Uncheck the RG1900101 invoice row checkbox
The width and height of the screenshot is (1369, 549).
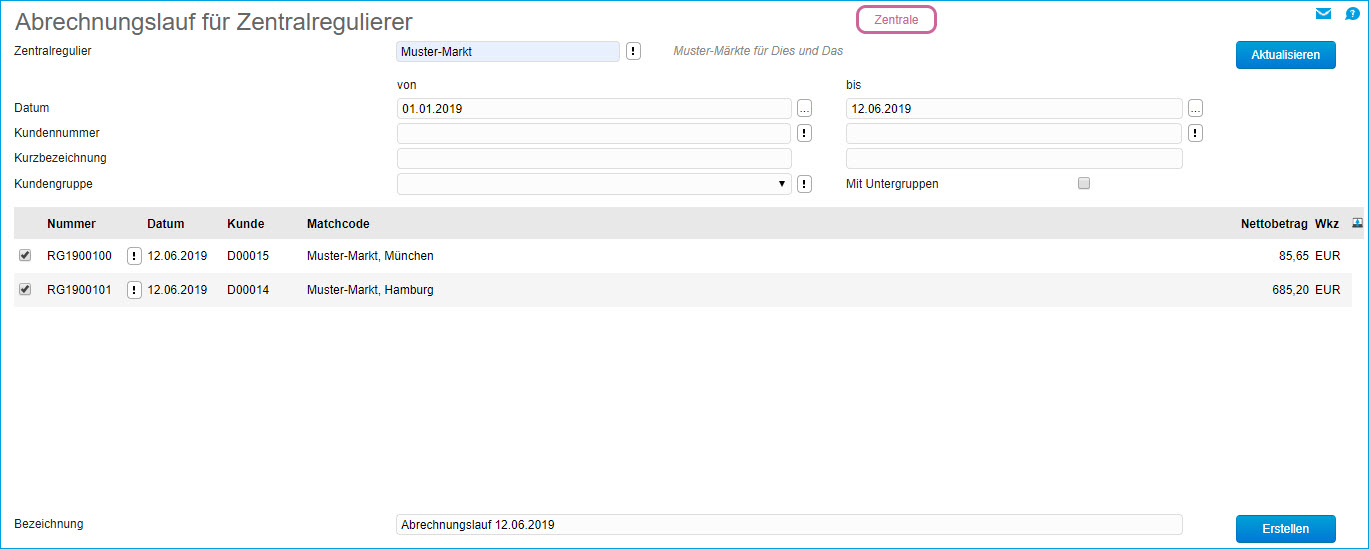(x=25, y=290)
